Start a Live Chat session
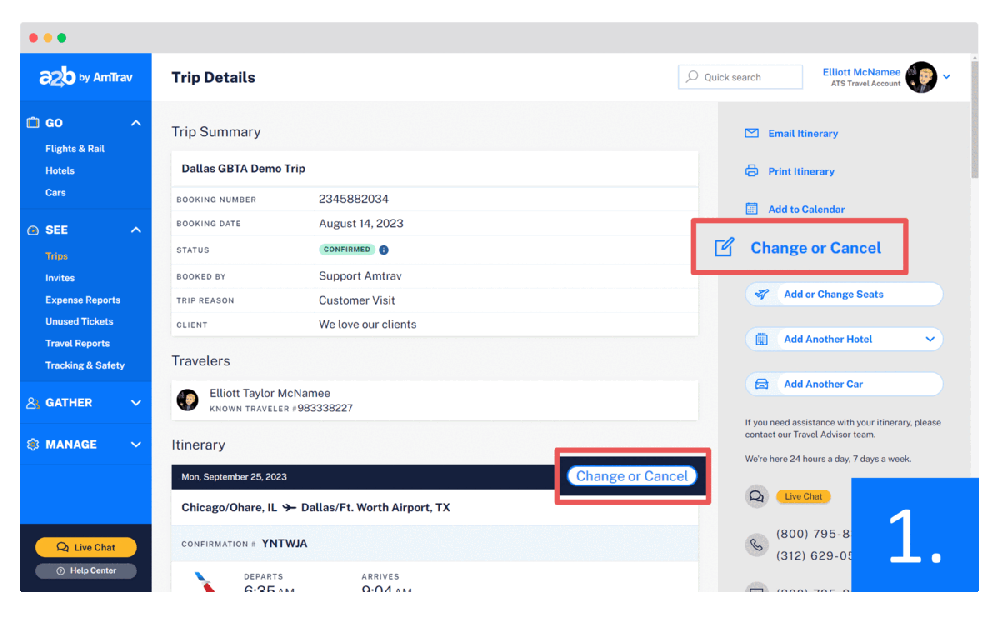1000x635 pixels. pos(85,547)
